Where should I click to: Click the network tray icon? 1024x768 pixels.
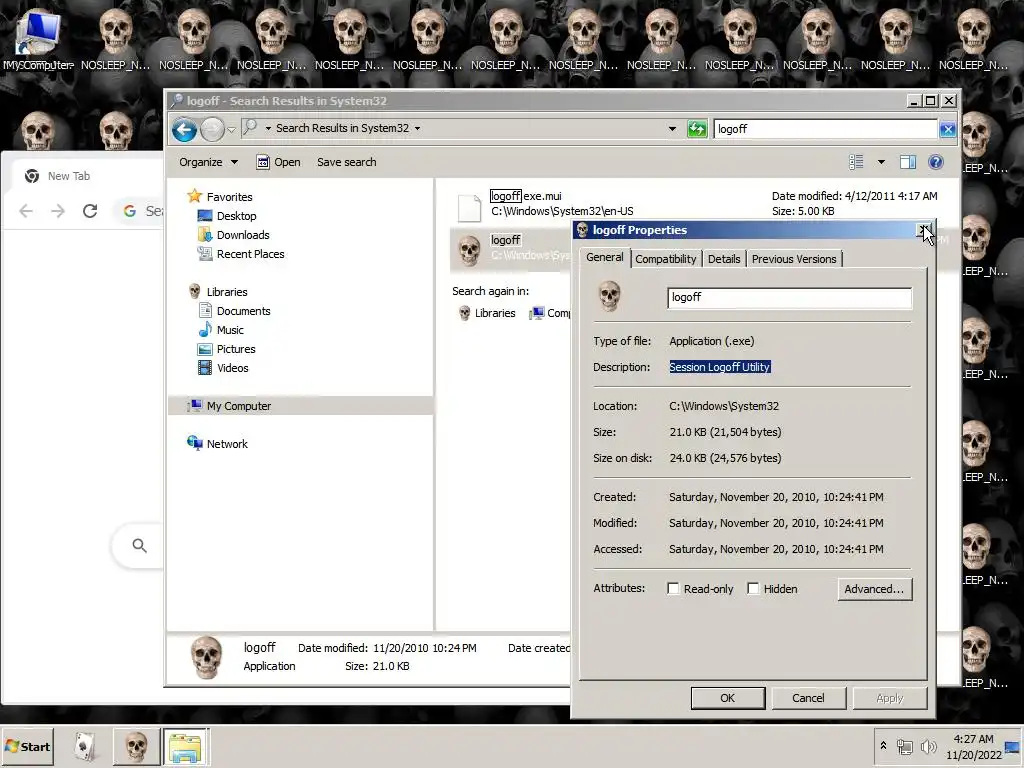tap(905, 746)
